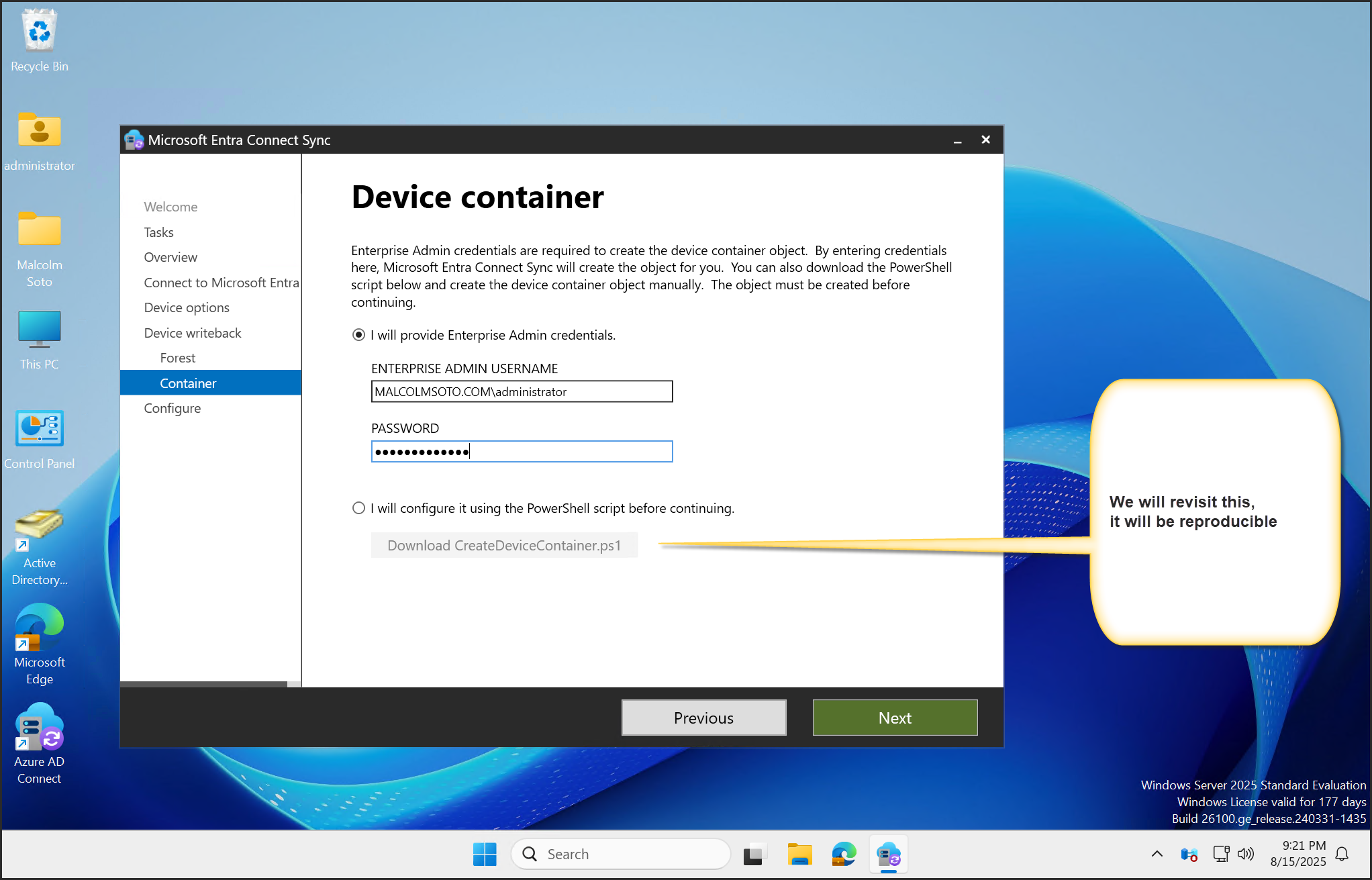Click the Windows Start button

484,854
